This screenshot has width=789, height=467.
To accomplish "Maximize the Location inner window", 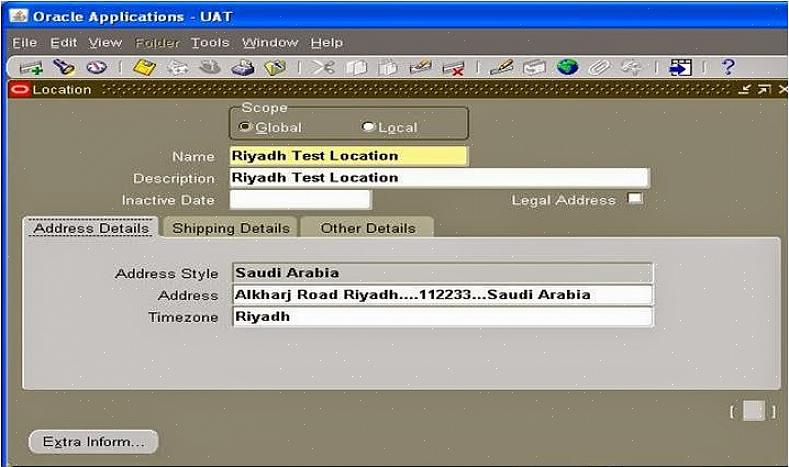I will click(x=764, y=90).
